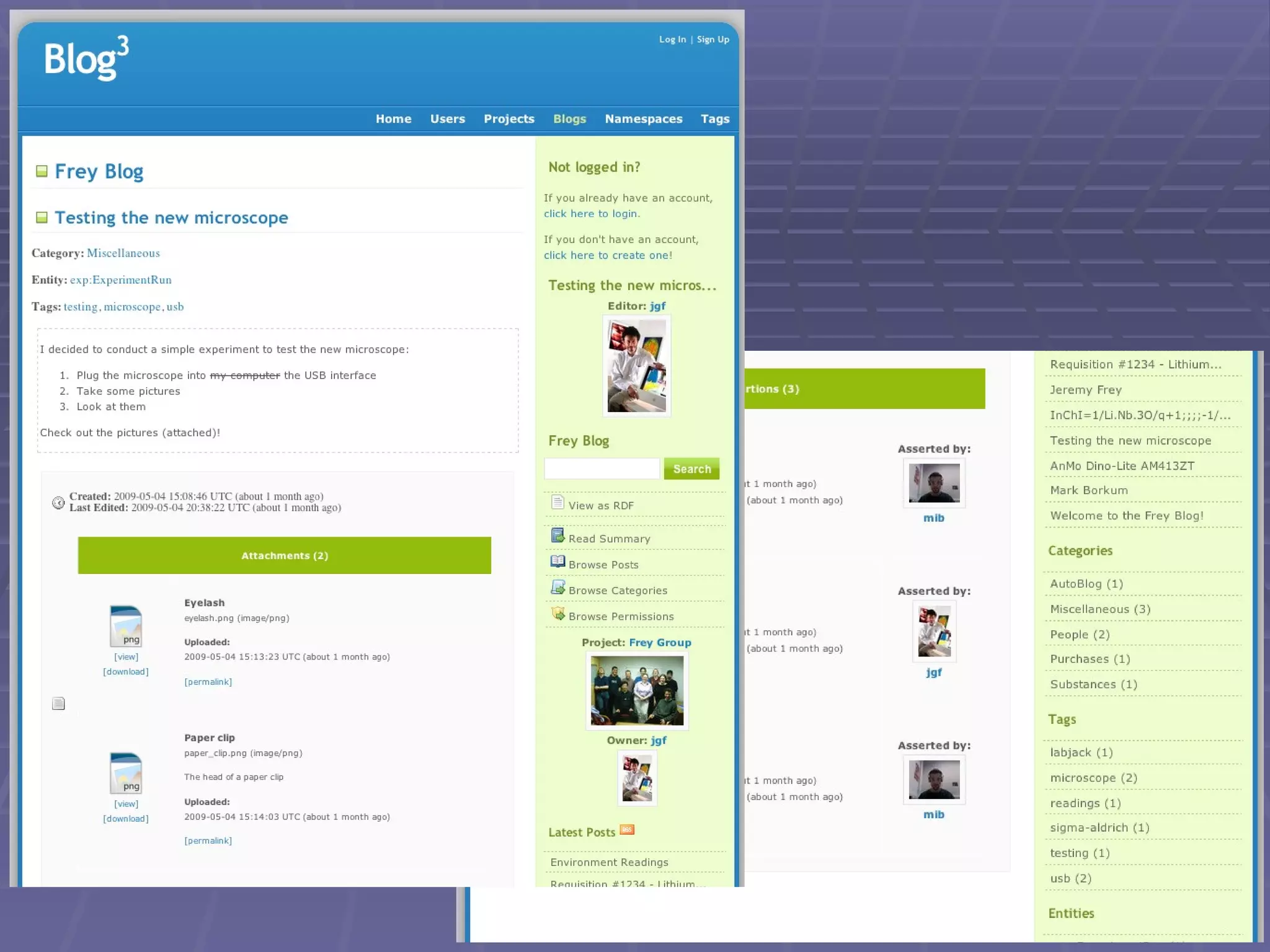Open the Frey Group project photo
The width and height of the screenshot is (1270, 952).
637,690
